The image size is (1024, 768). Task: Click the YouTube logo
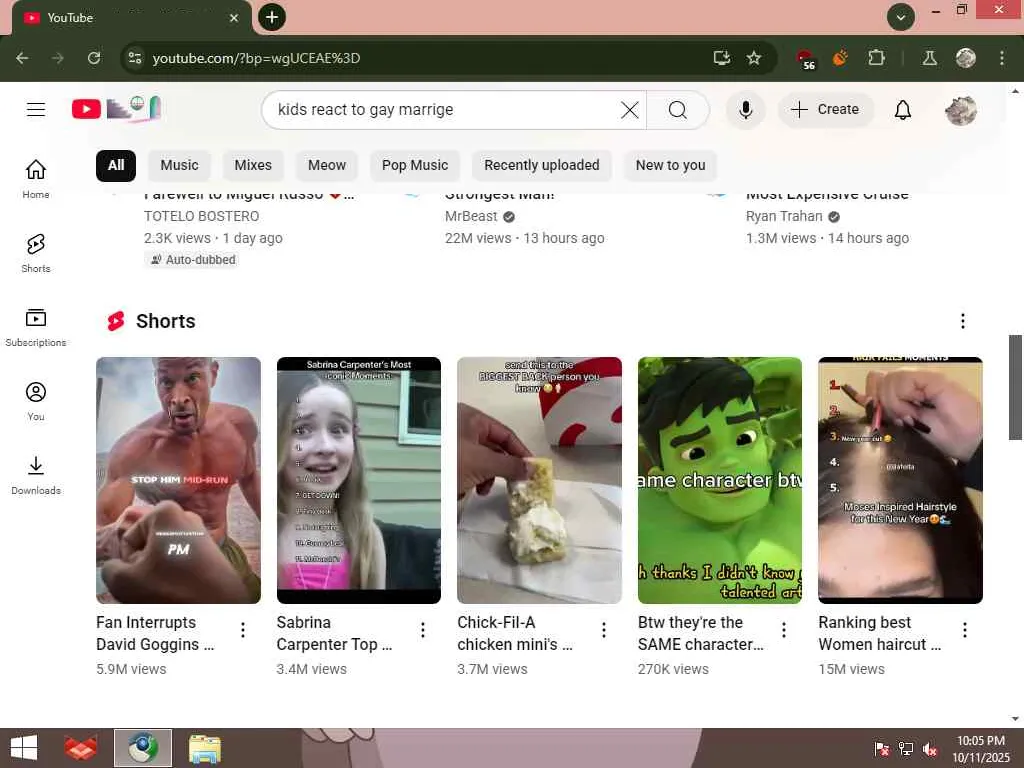click(116, 108)
